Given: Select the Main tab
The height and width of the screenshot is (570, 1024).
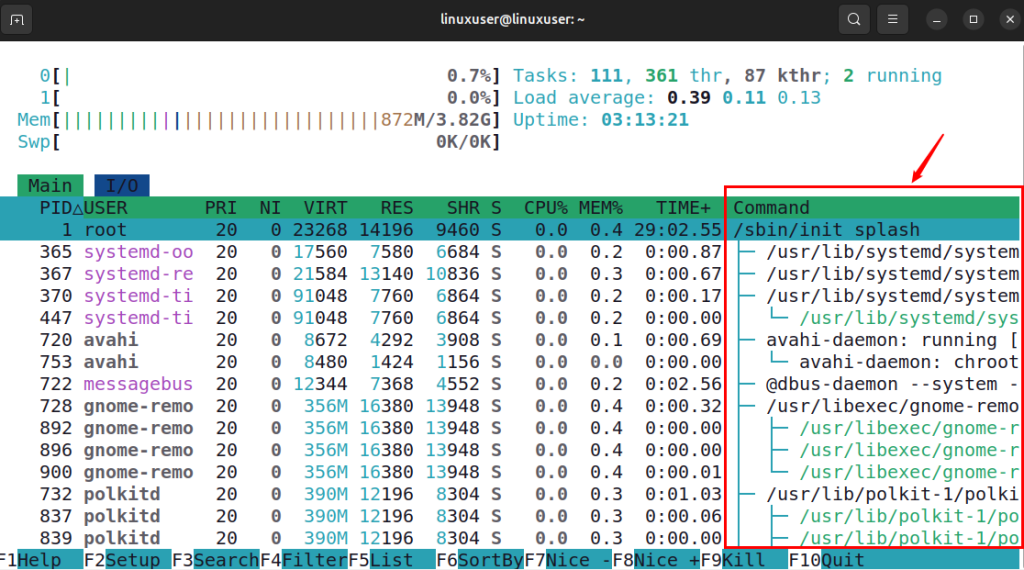Looking at the screenshot, I should (50, 185).
